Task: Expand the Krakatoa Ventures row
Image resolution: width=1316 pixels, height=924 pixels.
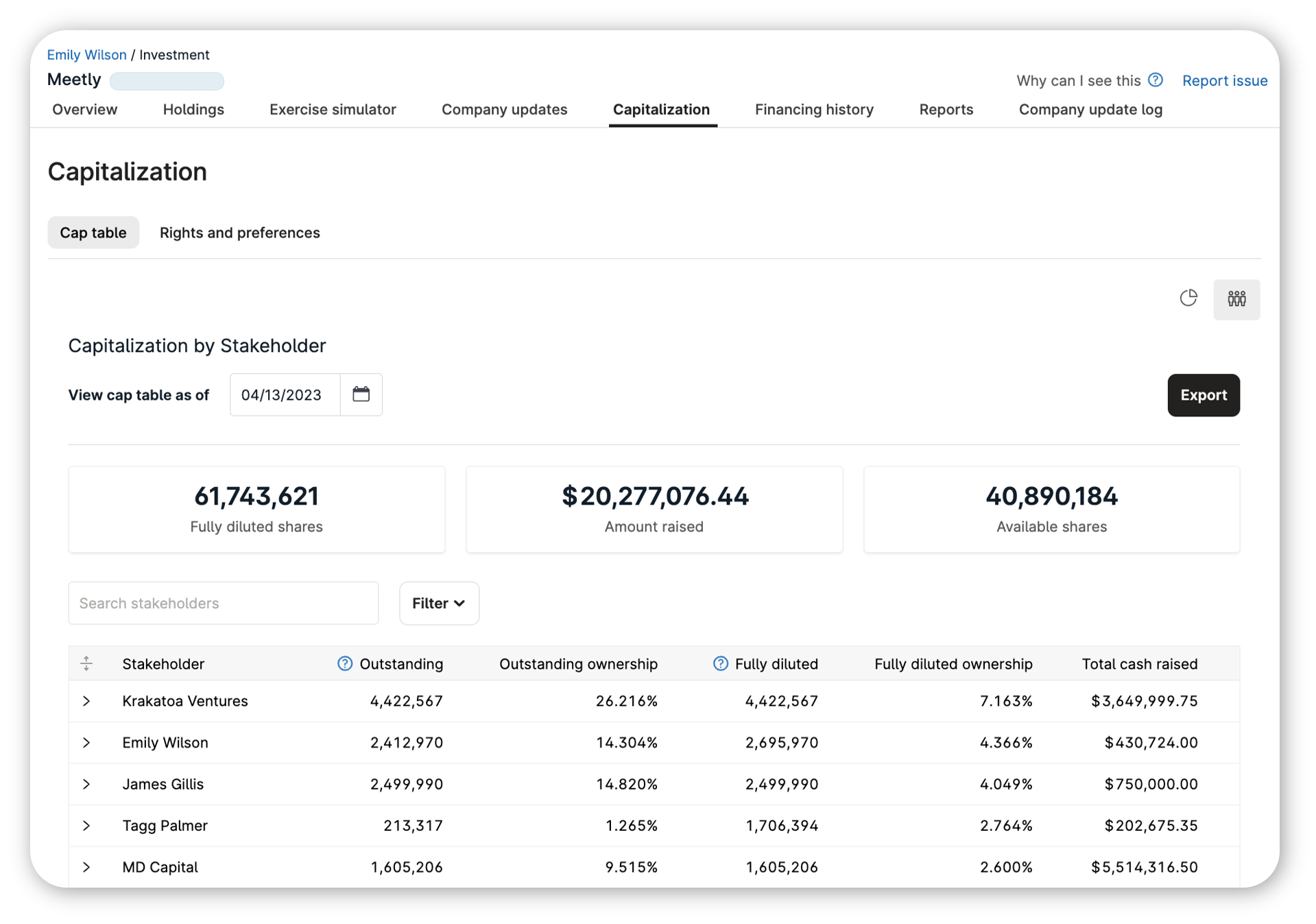Action: 86,701
